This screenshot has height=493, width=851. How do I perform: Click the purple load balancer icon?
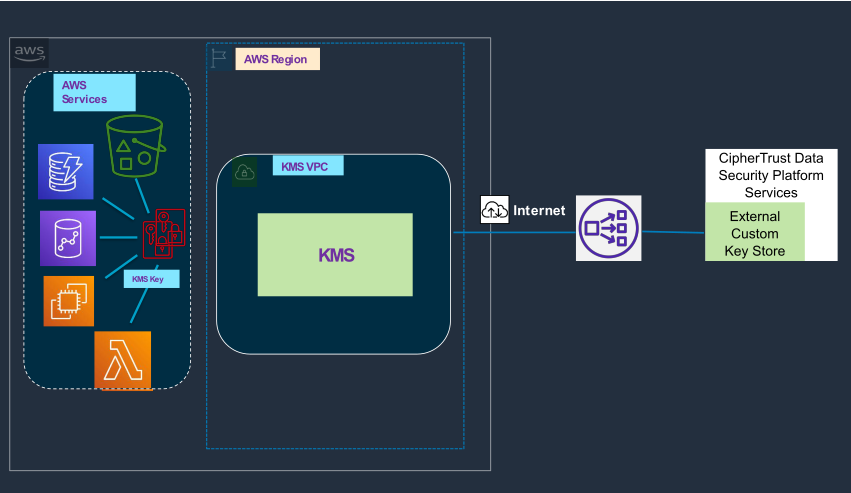[608, 229]
